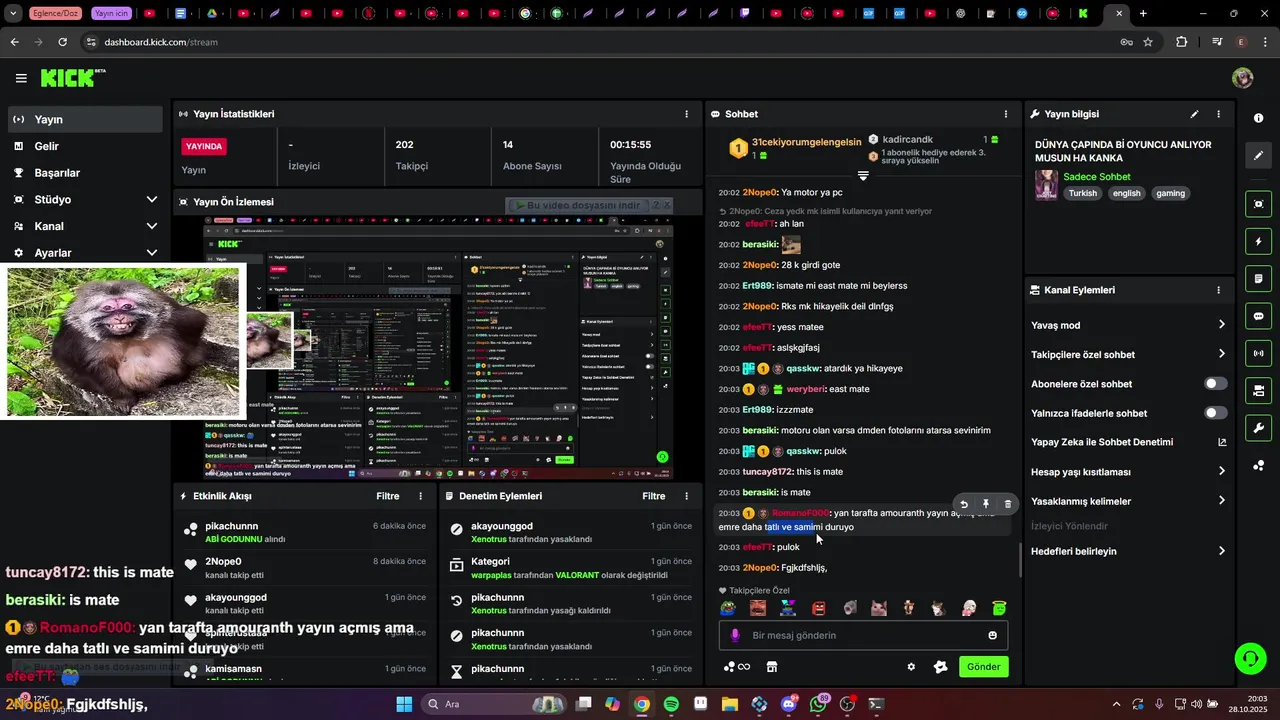Delete RomanoF000's chat message with trash icon
Screen dimensions: 1280x720
1007,505
